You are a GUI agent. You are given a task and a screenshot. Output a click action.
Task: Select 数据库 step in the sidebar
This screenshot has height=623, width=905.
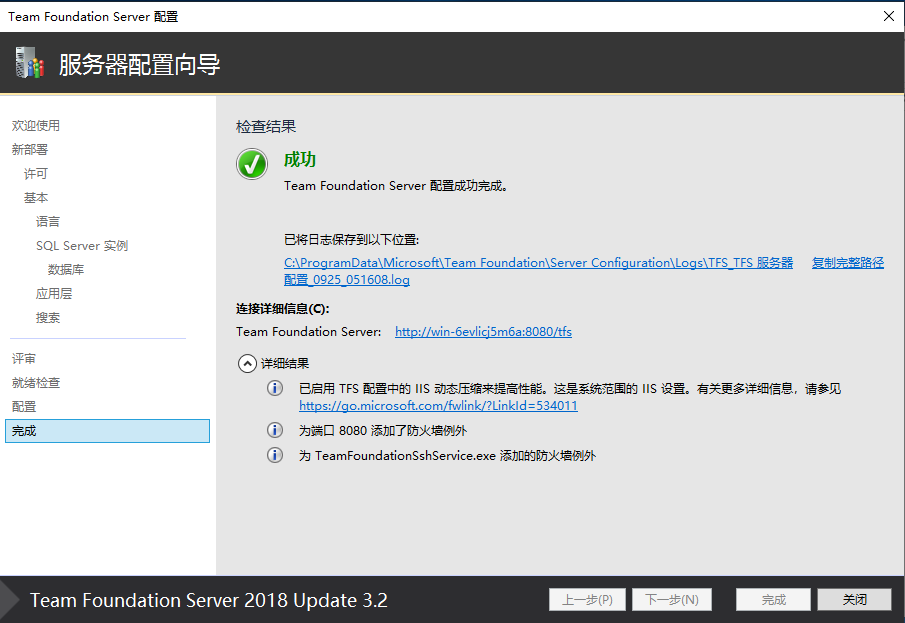pos(66,270)
